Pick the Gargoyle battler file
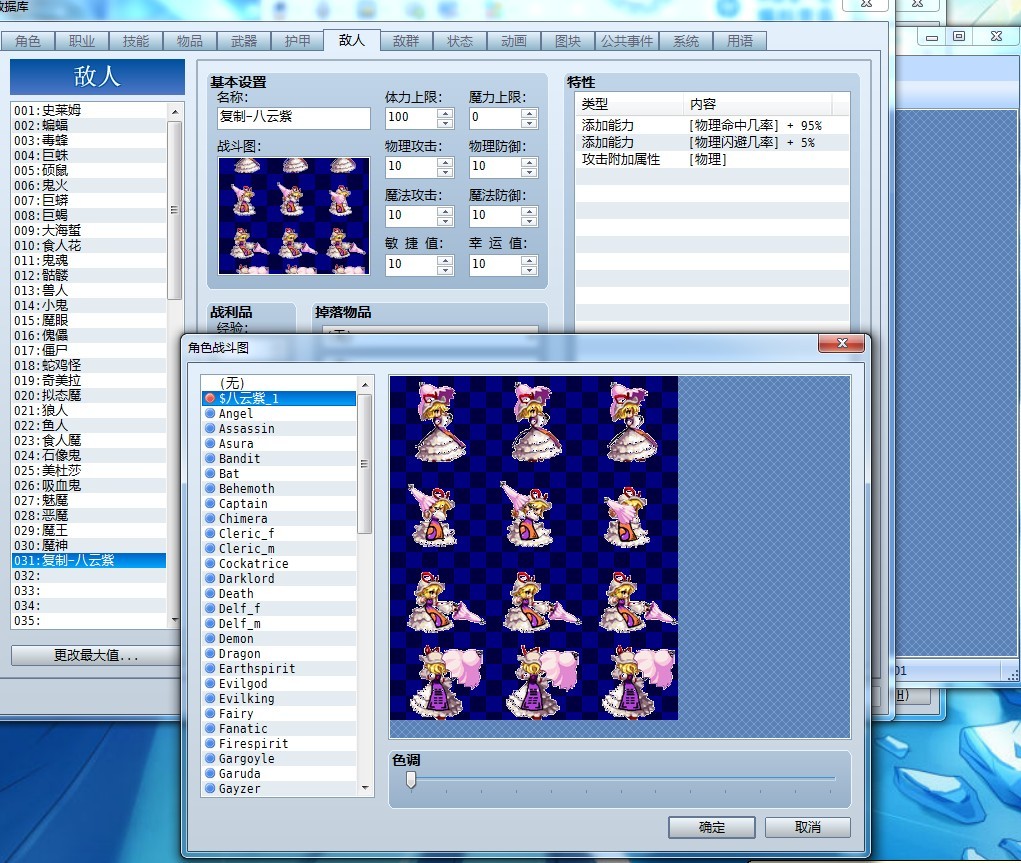Viewport: 1021px width, 863px height. (279, 758)
